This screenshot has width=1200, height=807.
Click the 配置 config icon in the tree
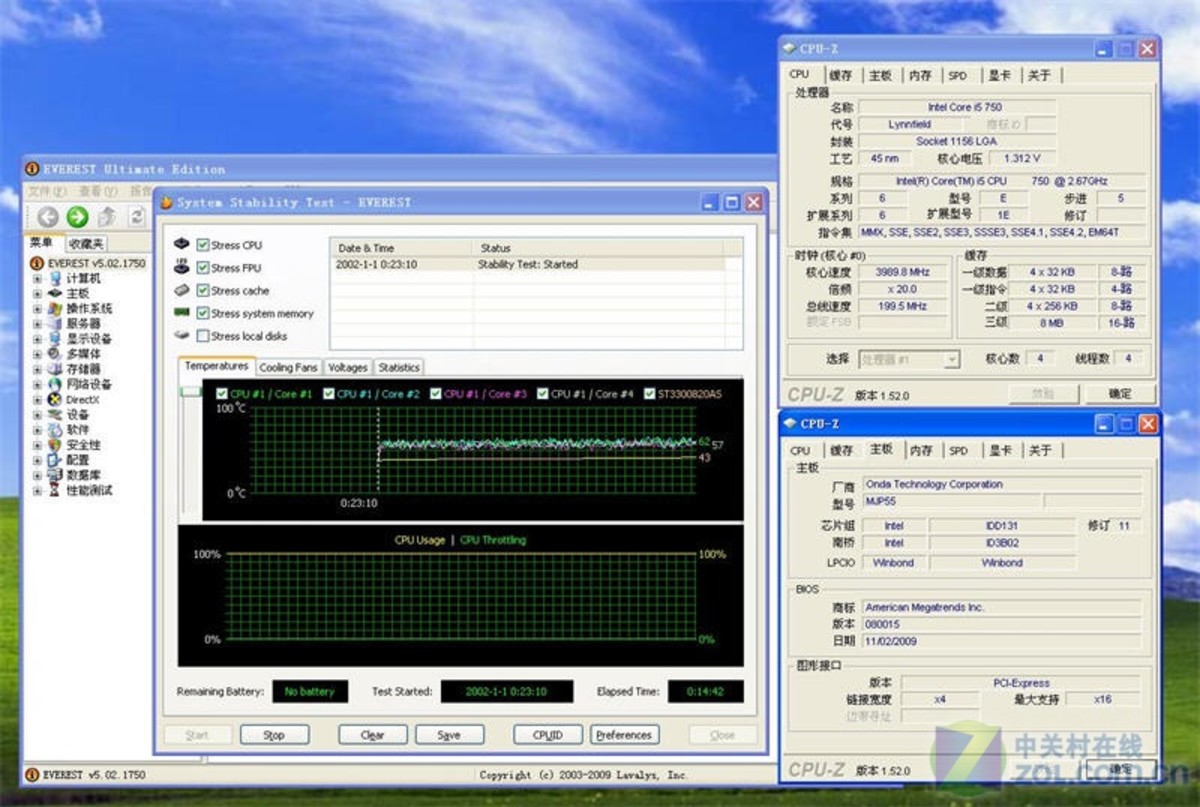(x=56, y=459)
